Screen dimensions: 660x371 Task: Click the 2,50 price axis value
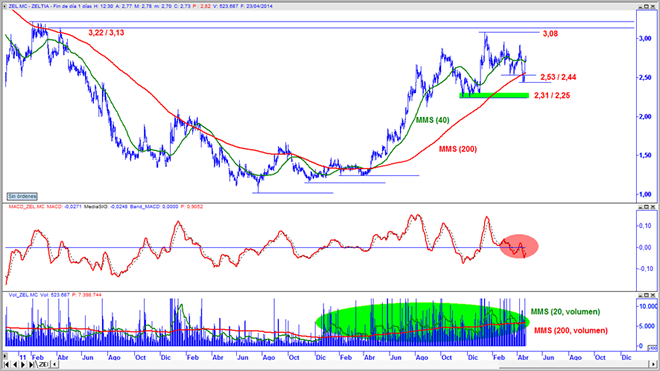[645, 77]
